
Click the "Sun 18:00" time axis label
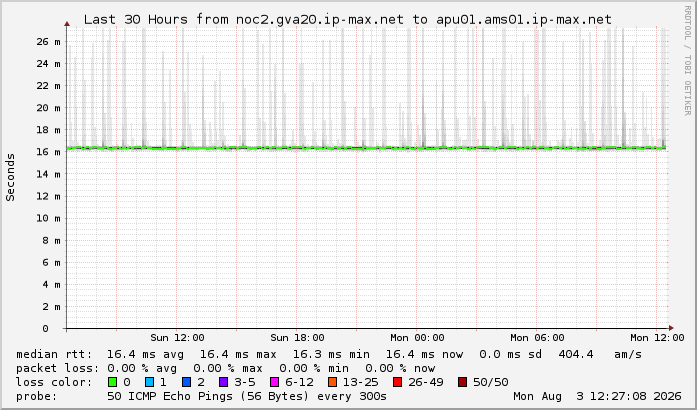click(297, 338)
